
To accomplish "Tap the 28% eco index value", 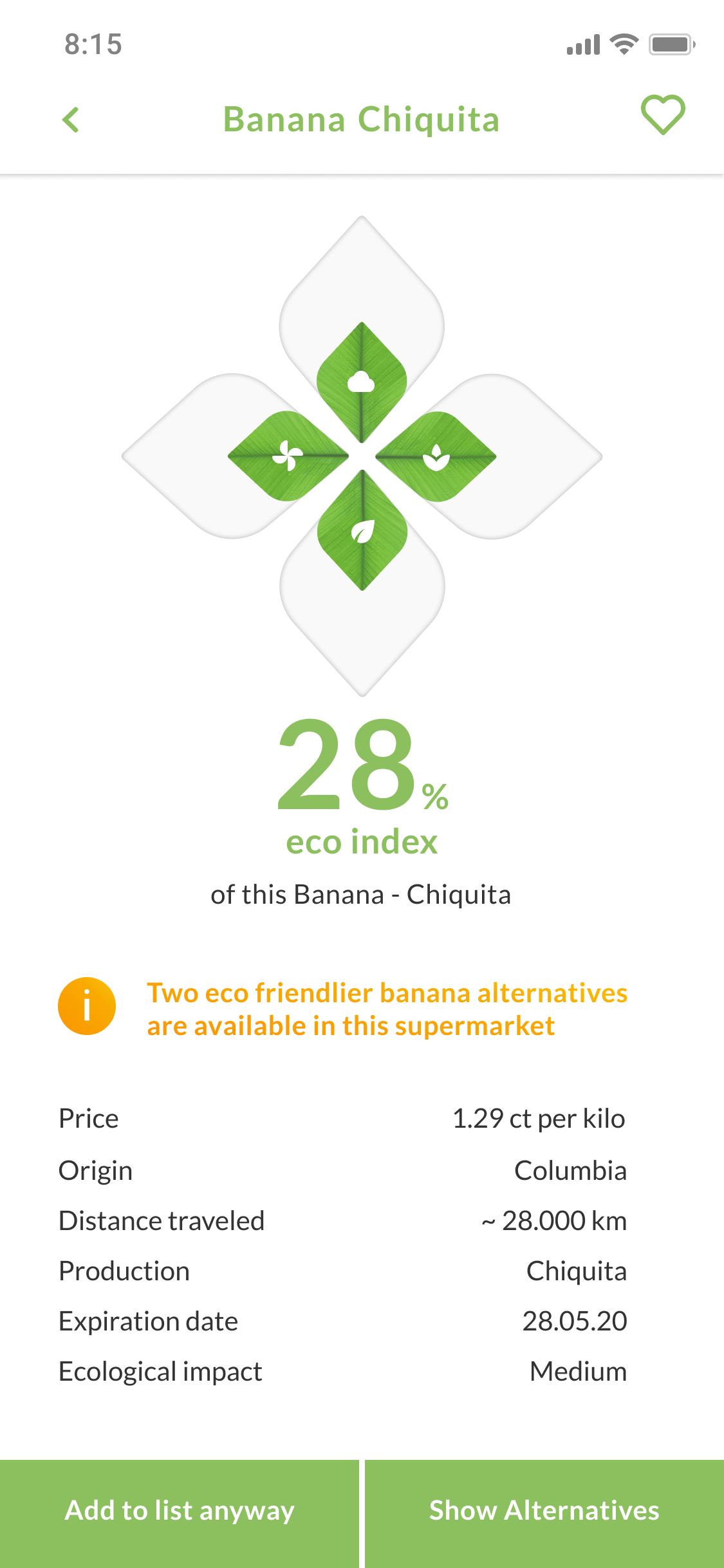I will [362, 765].
